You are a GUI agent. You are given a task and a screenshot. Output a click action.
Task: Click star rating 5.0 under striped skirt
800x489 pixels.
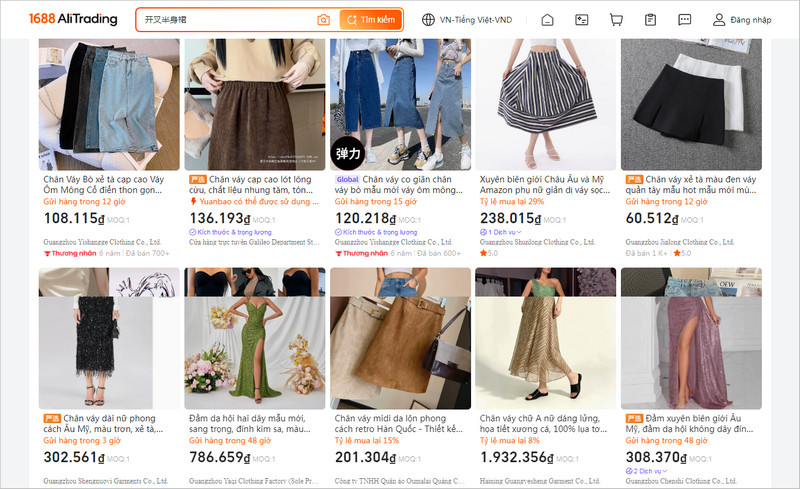pos(489,253)
